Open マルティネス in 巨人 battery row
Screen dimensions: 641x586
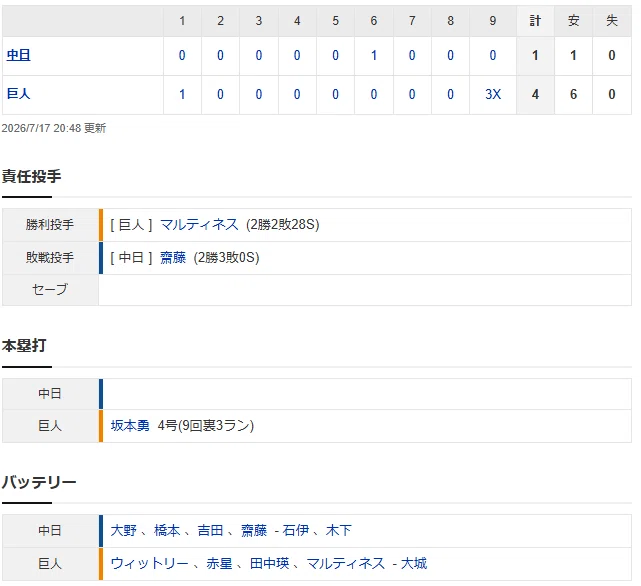point(346,564)
